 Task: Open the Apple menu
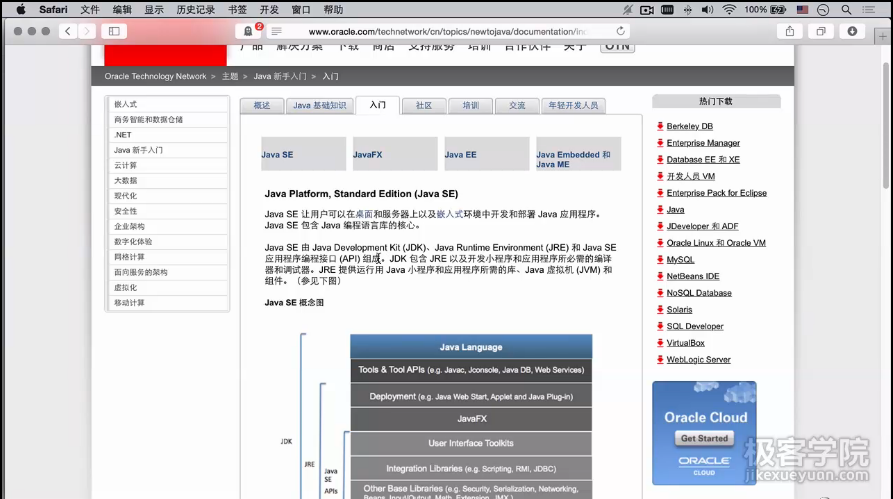[x=21, y=10]
